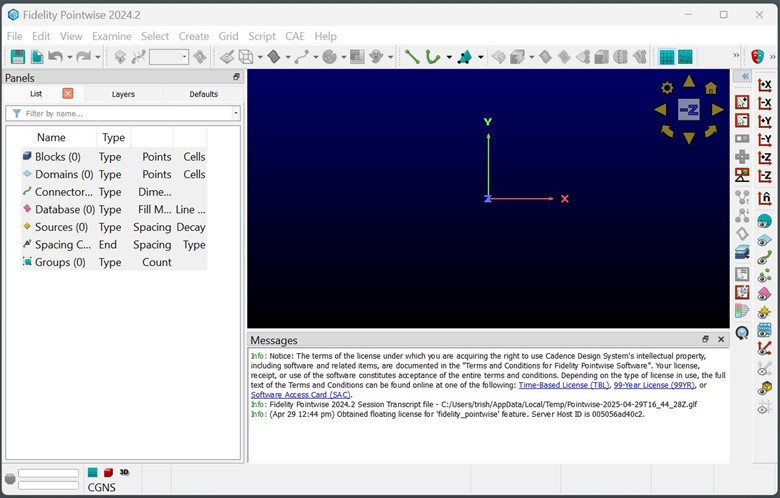Toggle the database visibility eye icon
Screen dimensions: 780x498
pos(765,294)
